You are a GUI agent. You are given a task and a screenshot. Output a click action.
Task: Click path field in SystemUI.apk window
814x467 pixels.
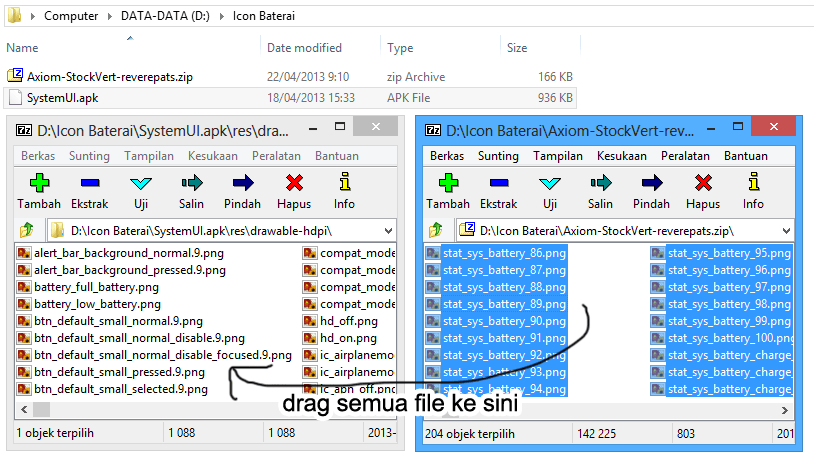(x=222, y=230)
